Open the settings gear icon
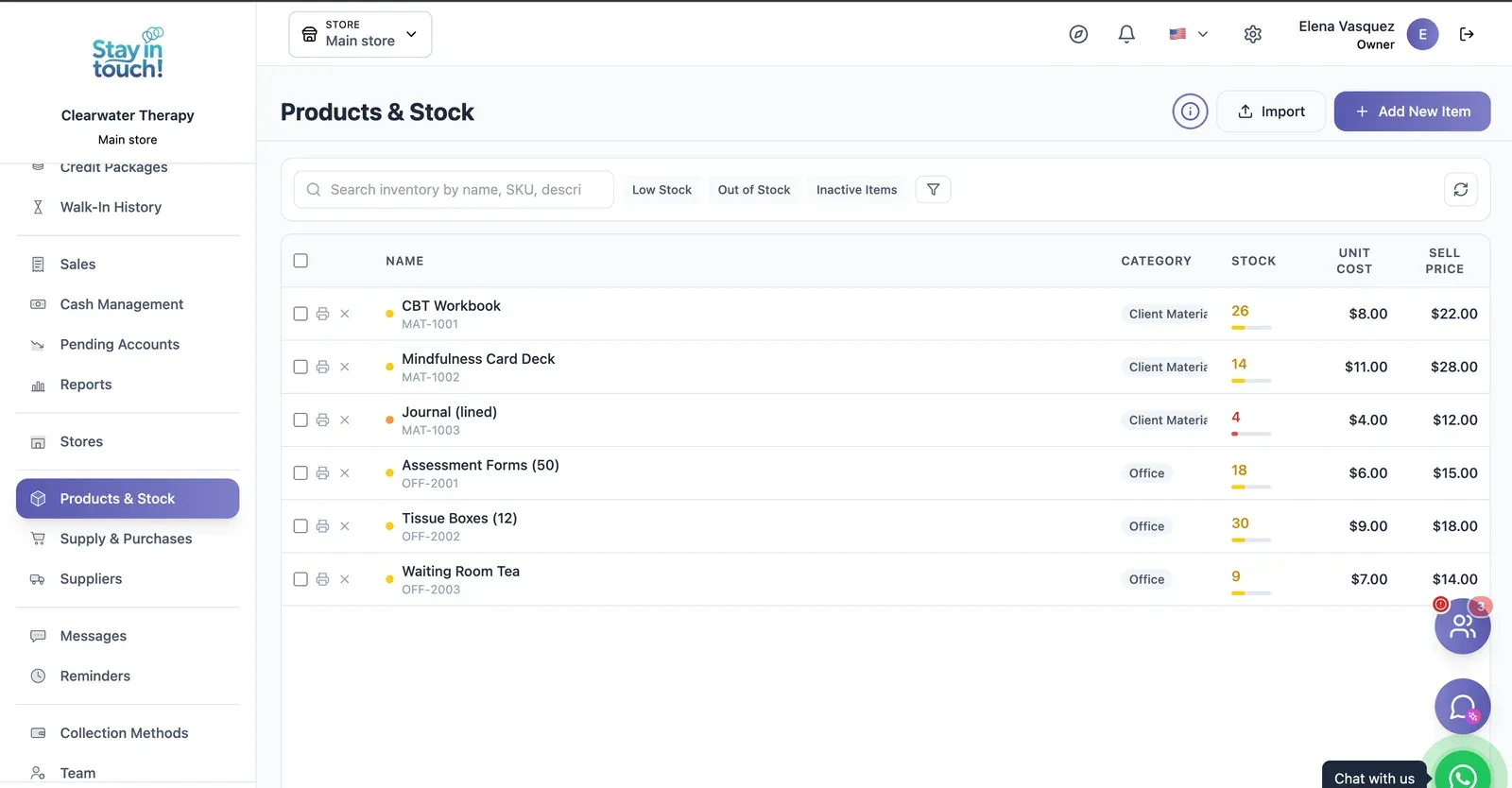This screenshot has height=788, width=1512. point(1253,34)
